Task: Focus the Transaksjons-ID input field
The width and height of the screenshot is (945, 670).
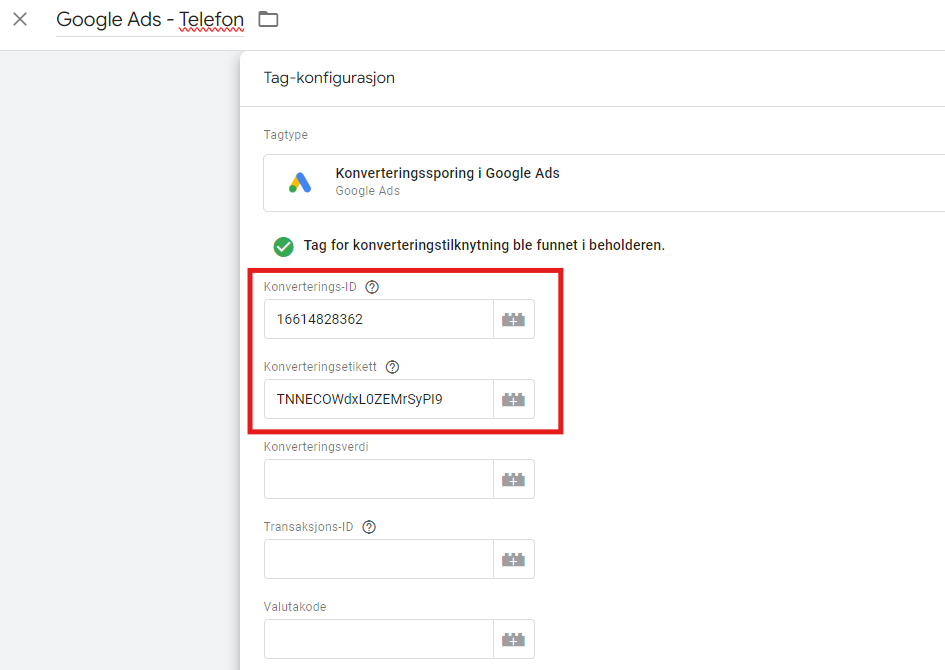Action: tap(379, 559)
